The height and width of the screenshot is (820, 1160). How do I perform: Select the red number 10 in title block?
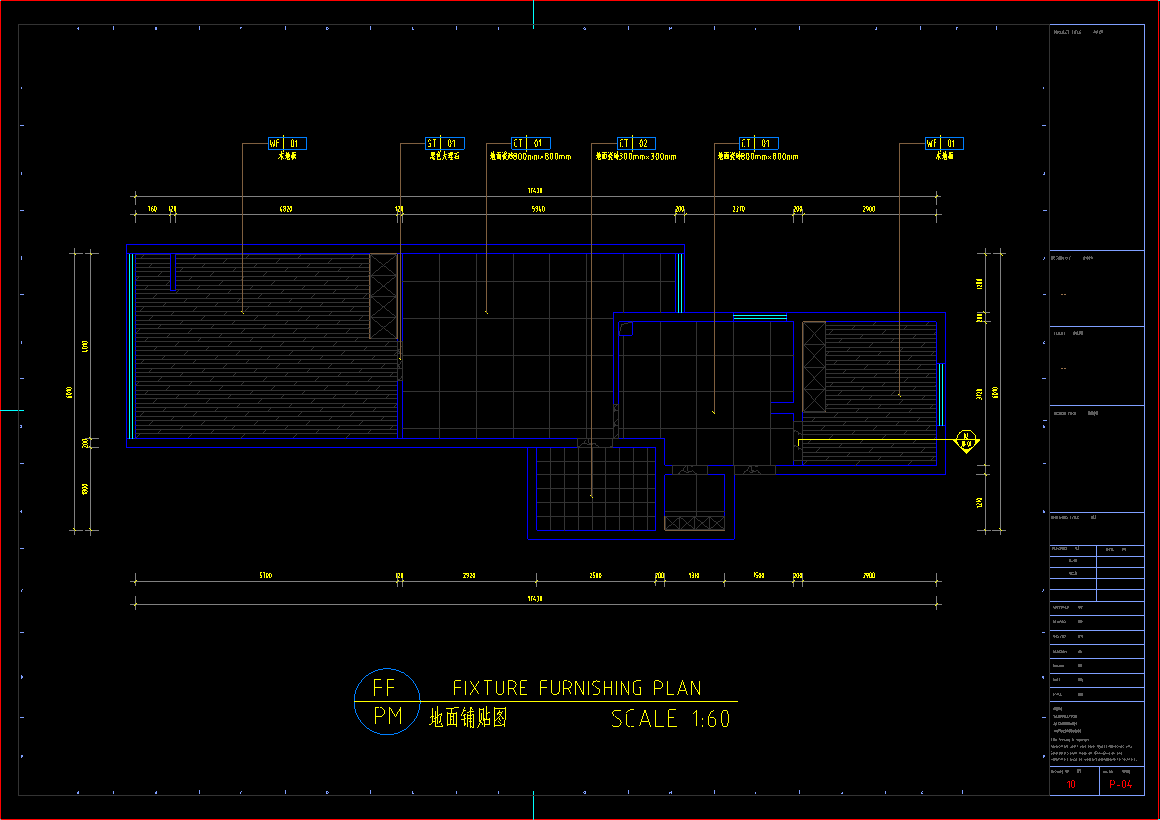pyautogui.click(x=1072, y=785)
